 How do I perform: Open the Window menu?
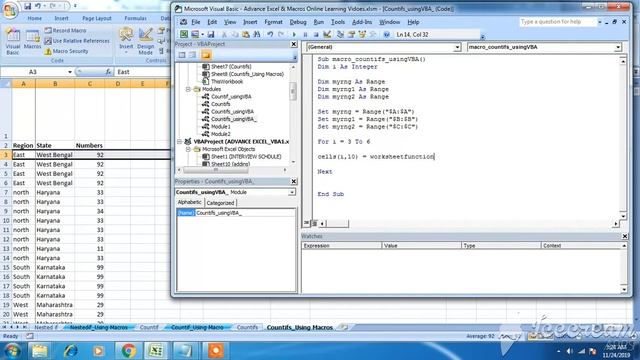(389, 22)
